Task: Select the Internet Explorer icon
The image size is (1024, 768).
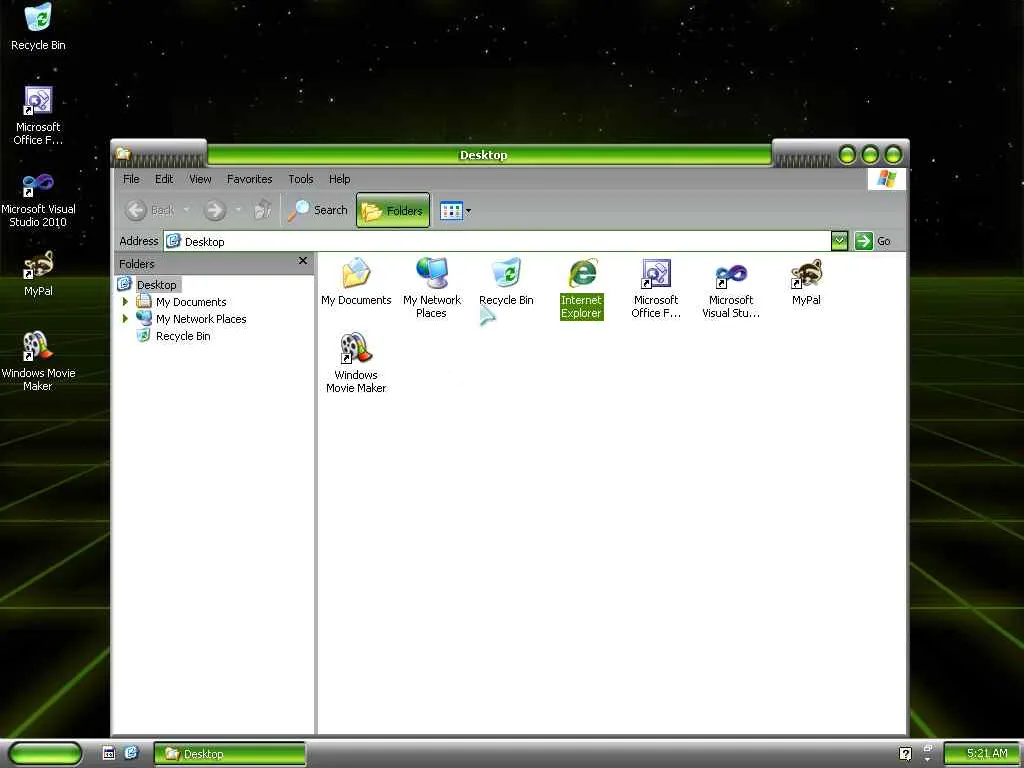Action: click(x=581, y=287)
